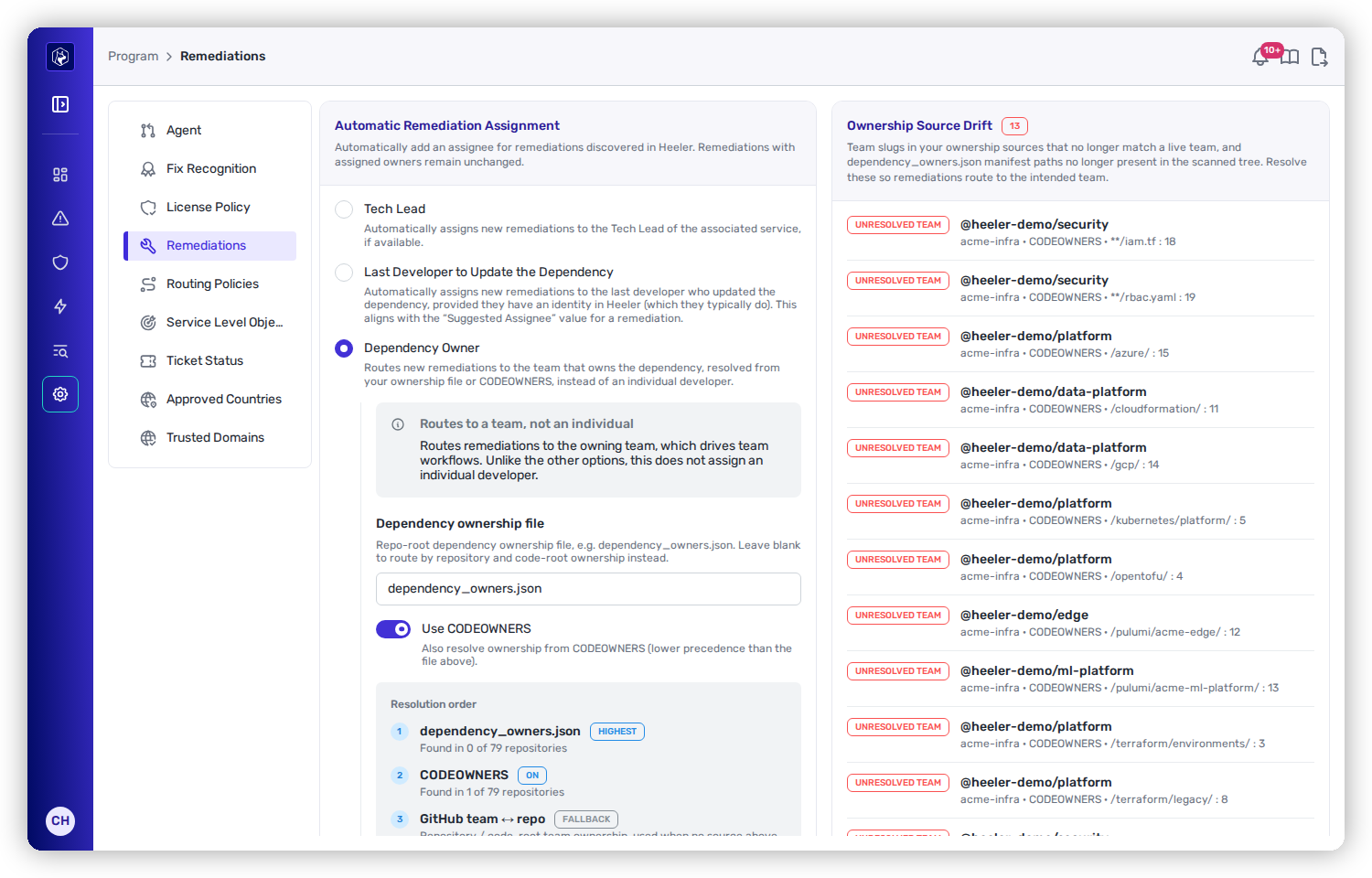The image size is (1372, 878).
Task: Open the @heeler-demo/ml-platform drift row
Action: pyautogui.click(x=1080, y=679)
